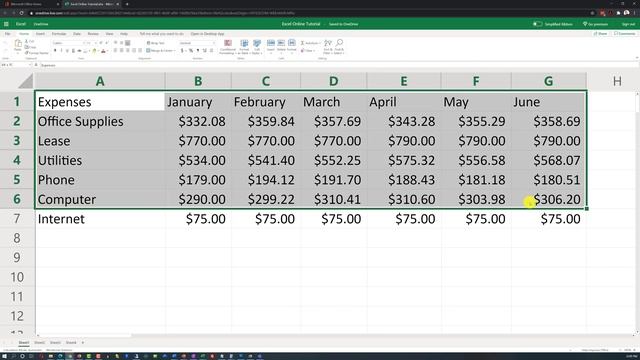
Task: Select cell containing $306.20
Action: click(x=549, y=199)
